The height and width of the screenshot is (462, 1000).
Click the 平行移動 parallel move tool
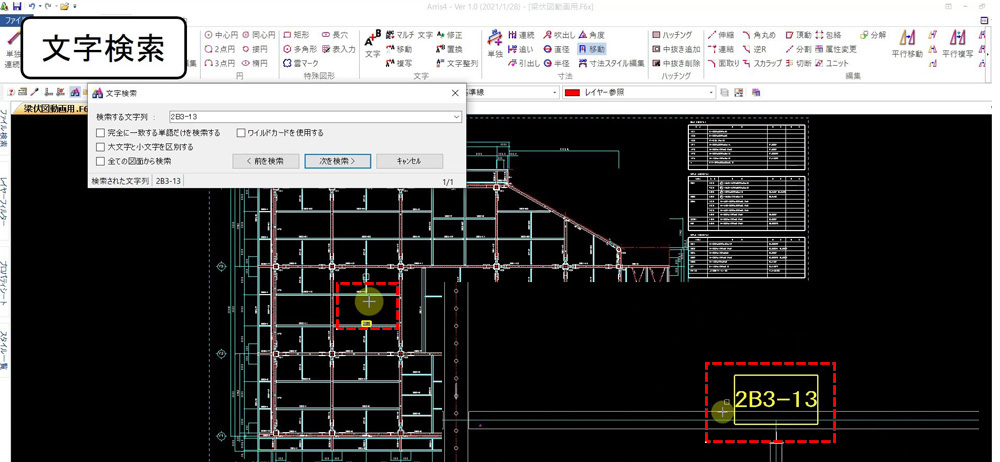(x=906, y=44)
